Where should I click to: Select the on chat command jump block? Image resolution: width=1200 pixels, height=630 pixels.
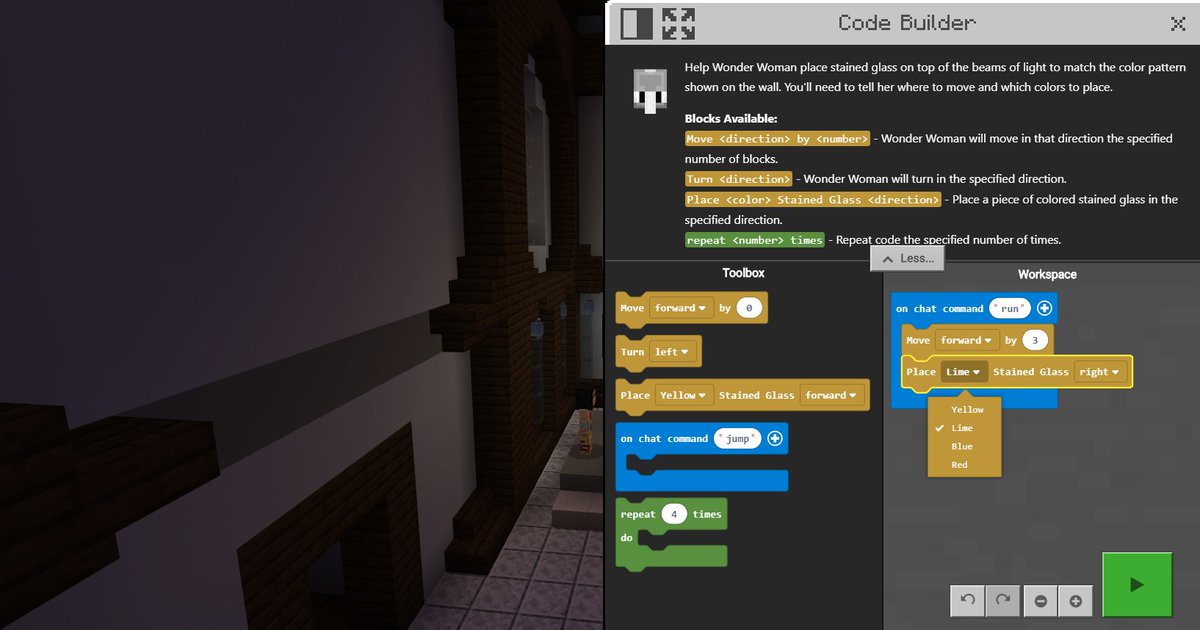[x=701, y=457]
